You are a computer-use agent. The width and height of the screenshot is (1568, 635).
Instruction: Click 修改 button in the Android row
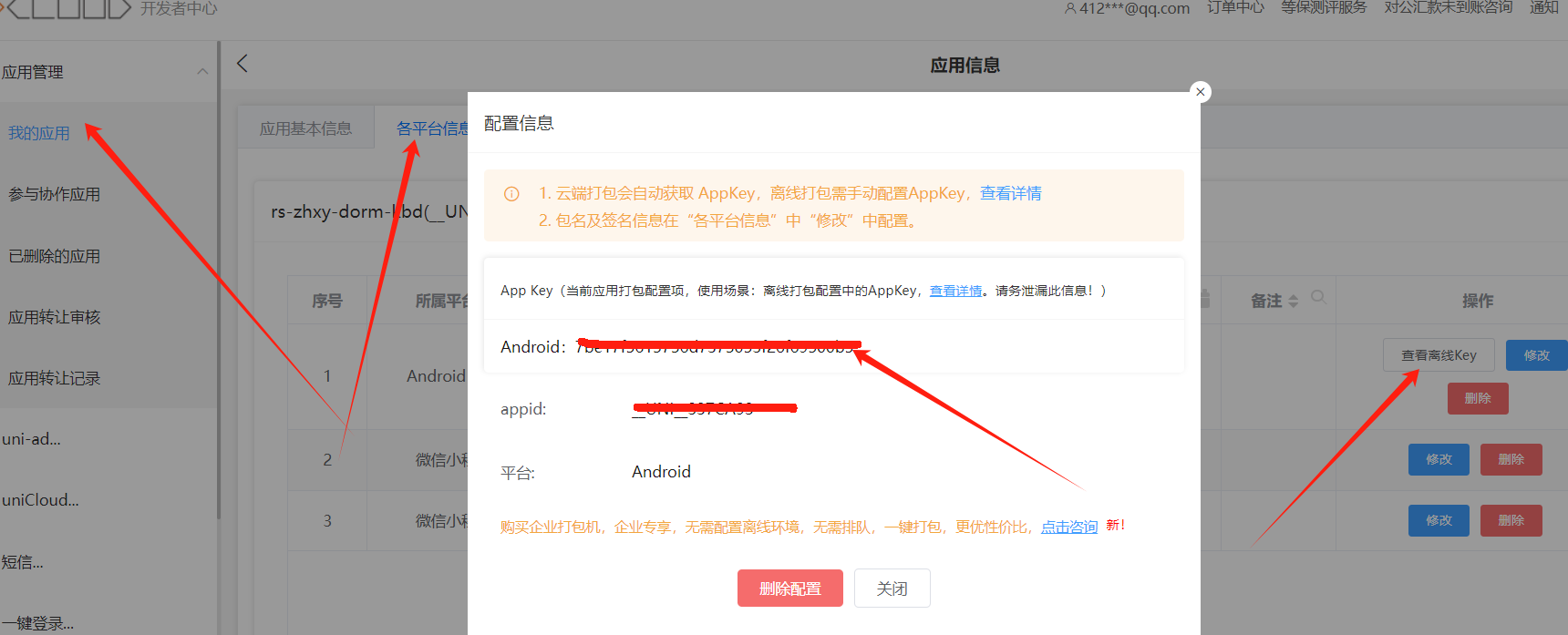1537,355
